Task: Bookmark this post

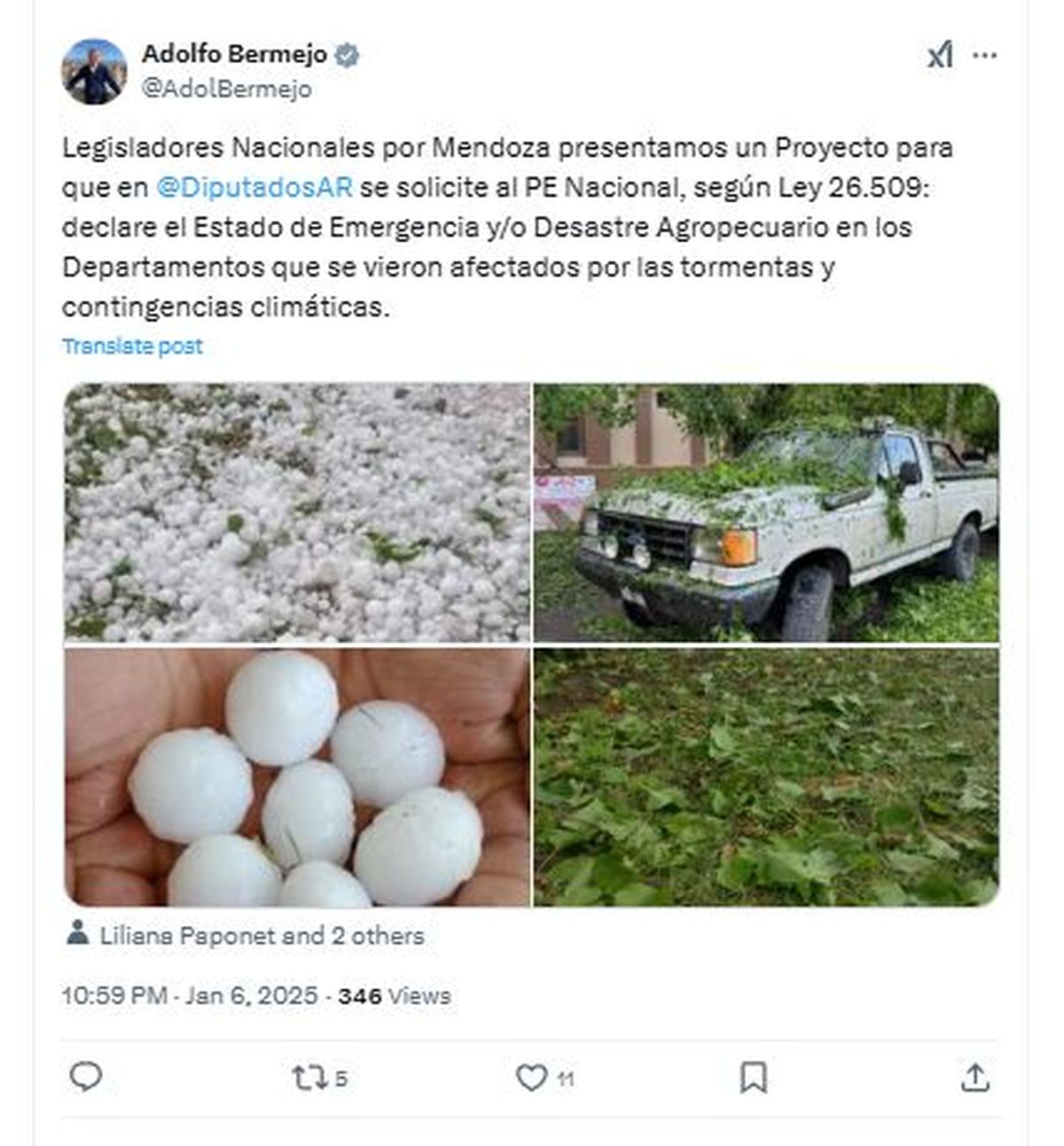Action: 753,1078
